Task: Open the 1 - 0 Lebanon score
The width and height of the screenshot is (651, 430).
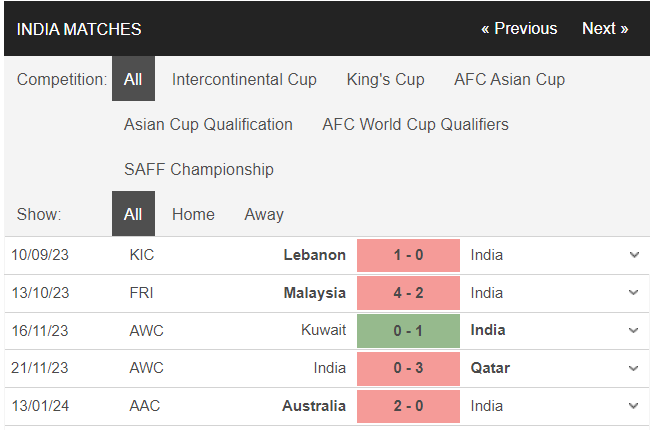Action: [x=408, y=255]
